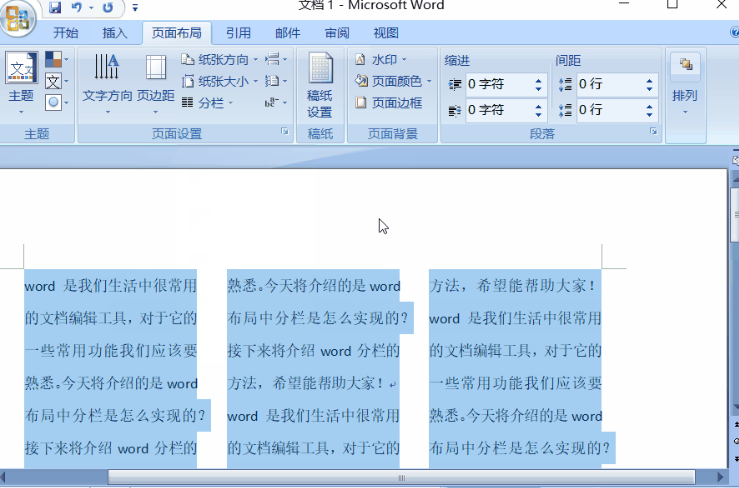Open the 主题 themes gallery
Screen dimensions: 739x488
pyautogui.click(x=21, y=84)
